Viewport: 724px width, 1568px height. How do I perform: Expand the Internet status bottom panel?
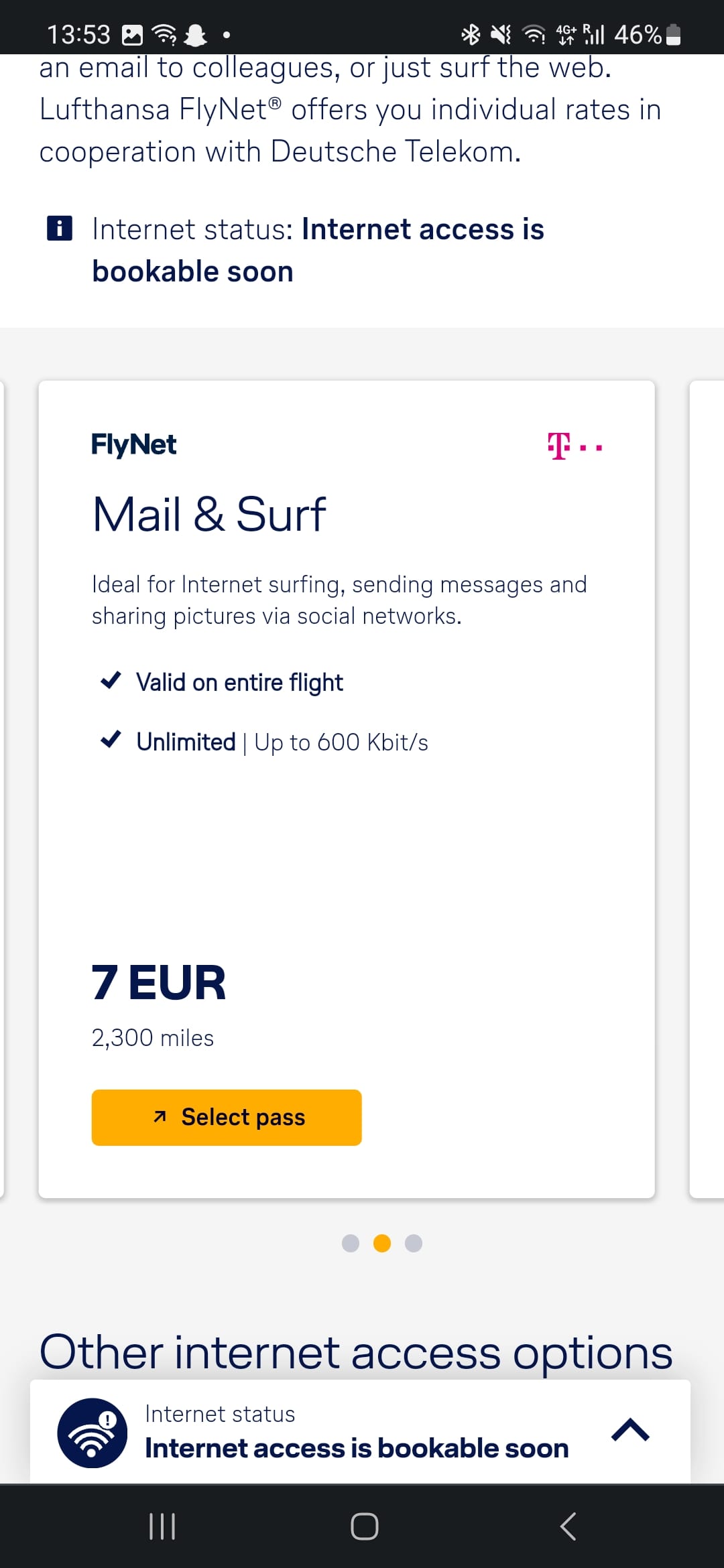(x=630, y=1430)
